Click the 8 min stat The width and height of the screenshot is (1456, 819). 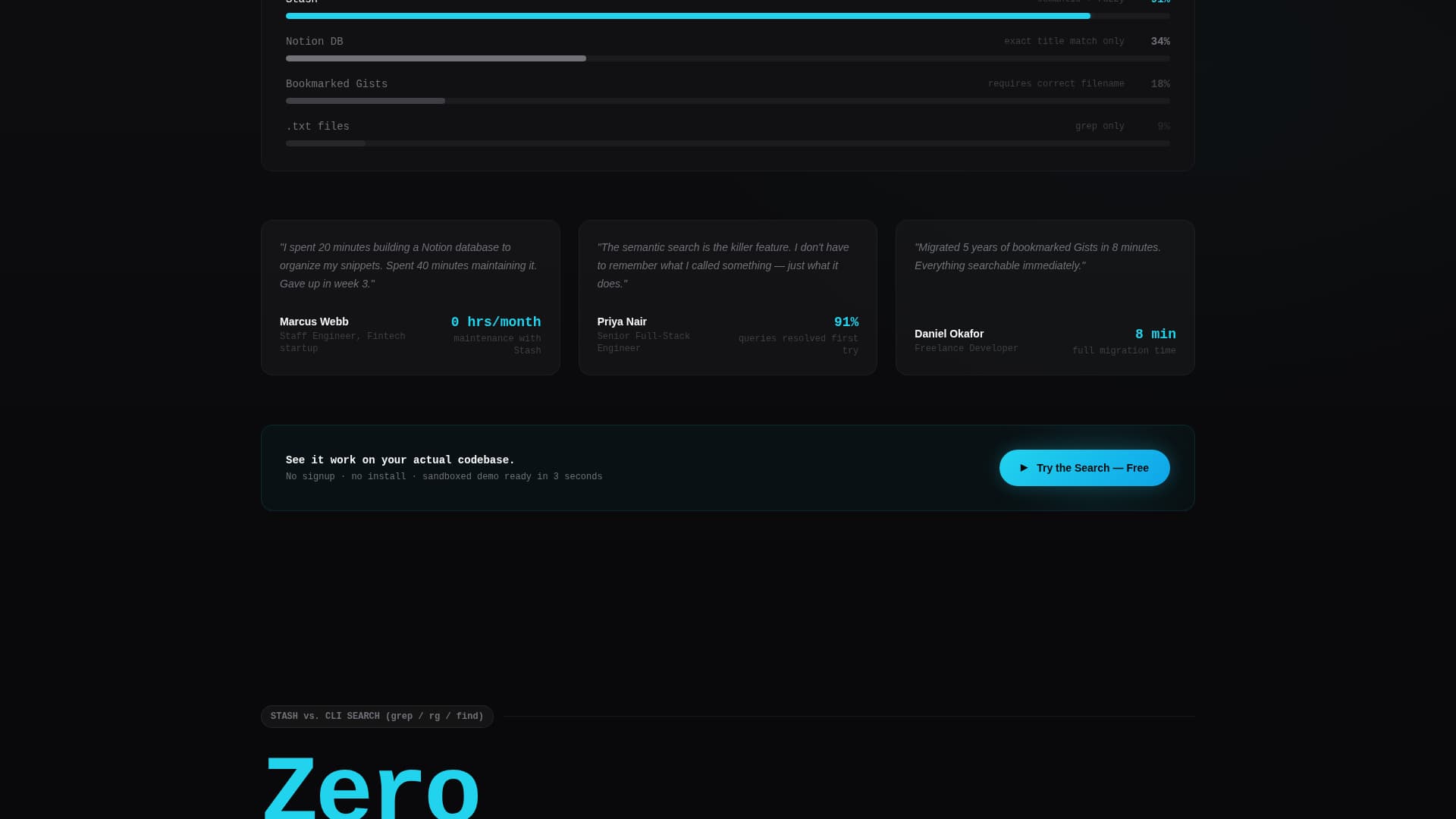click(x=1155, y=334)
